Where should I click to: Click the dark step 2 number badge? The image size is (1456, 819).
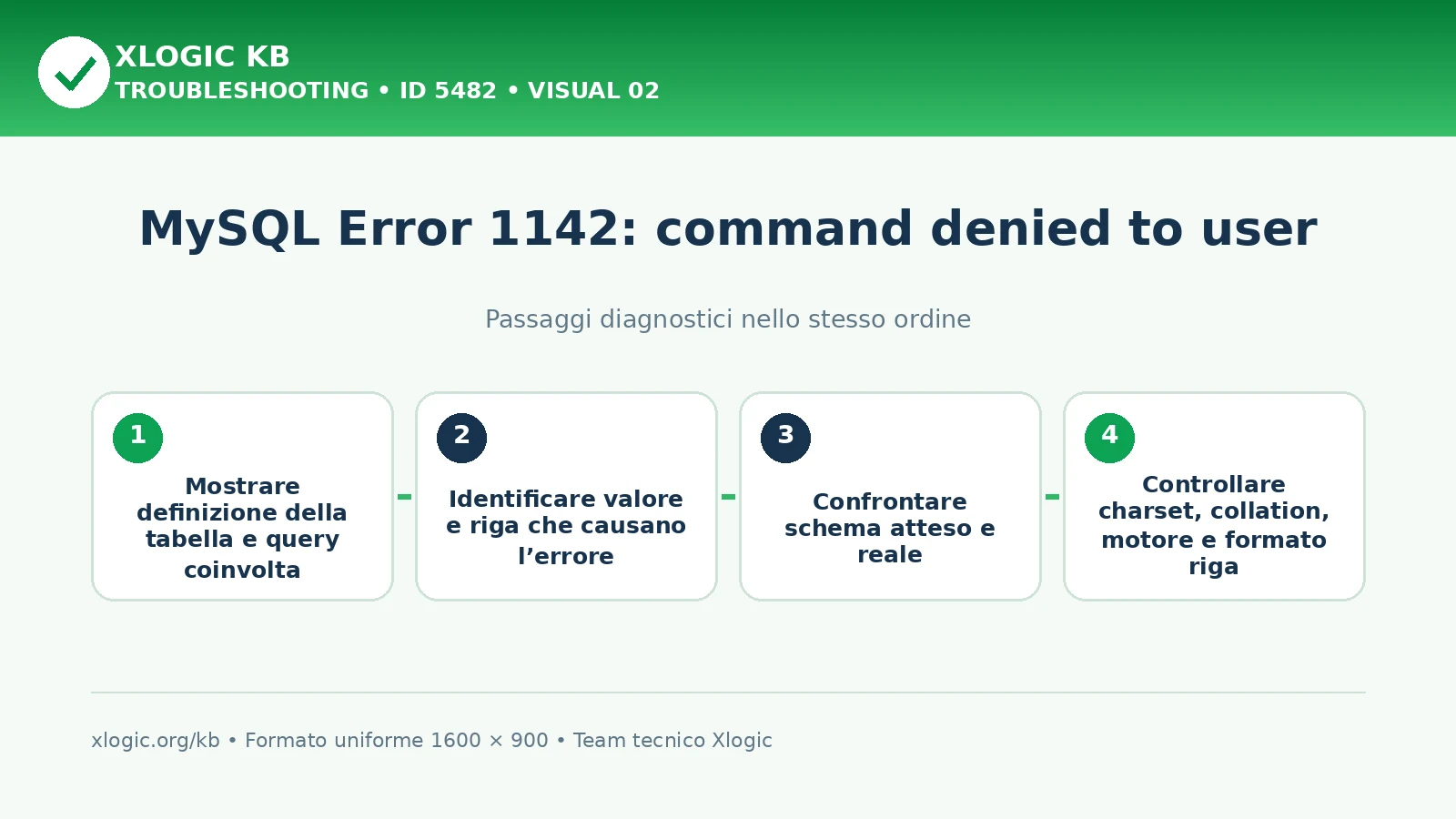coord(461,438)
